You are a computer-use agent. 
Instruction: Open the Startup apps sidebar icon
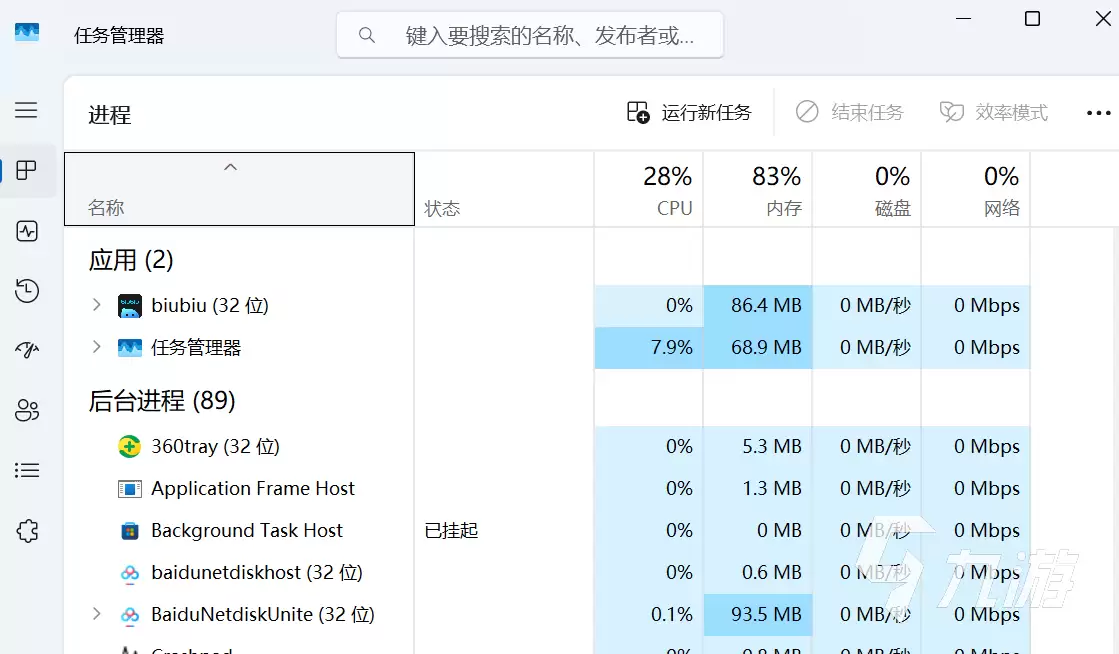pyautogui.click(x=26, y=350)
